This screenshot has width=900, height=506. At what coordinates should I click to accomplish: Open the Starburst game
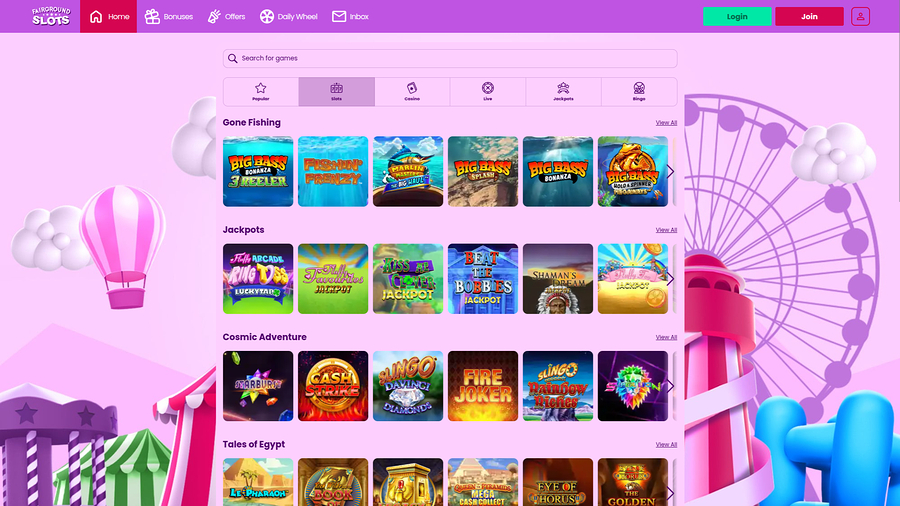(258, 386)
